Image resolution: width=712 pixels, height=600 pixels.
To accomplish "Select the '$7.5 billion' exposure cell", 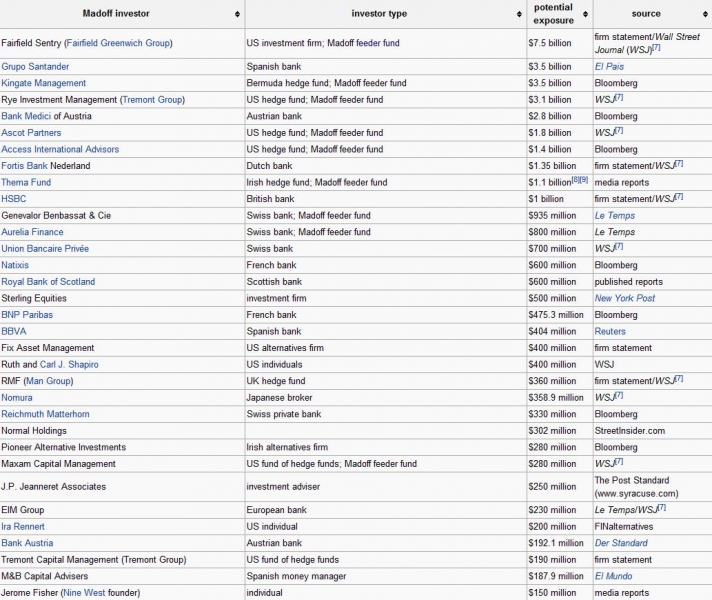I will (560, 43).
